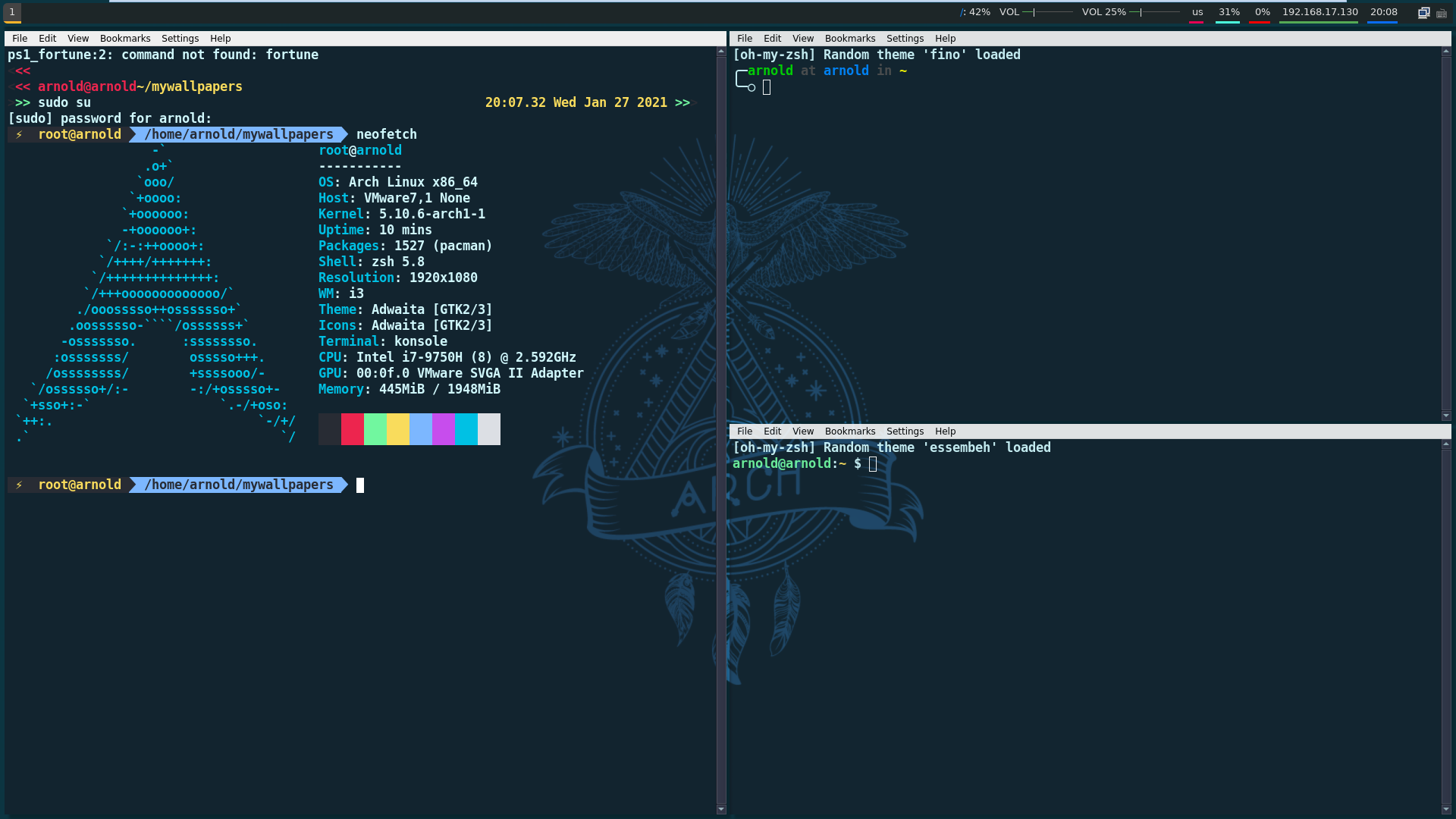Click the scroll-down arrow of the top-right terminal
This screenshot has height=819, width=1456.
(1445, 416)
